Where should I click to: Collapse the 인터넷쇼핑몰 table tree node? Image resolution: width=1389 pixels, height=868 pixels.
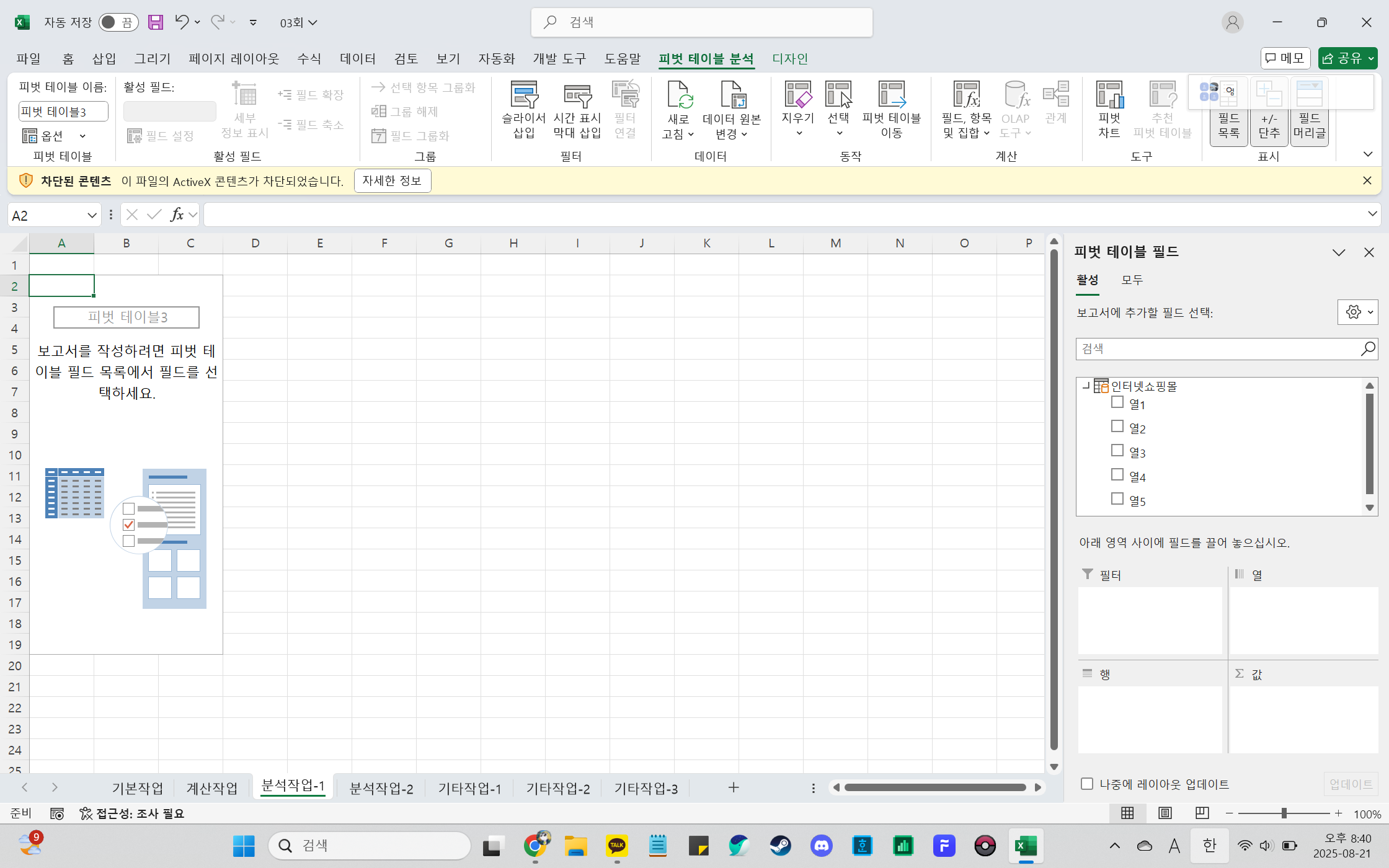click(1085, 386)
